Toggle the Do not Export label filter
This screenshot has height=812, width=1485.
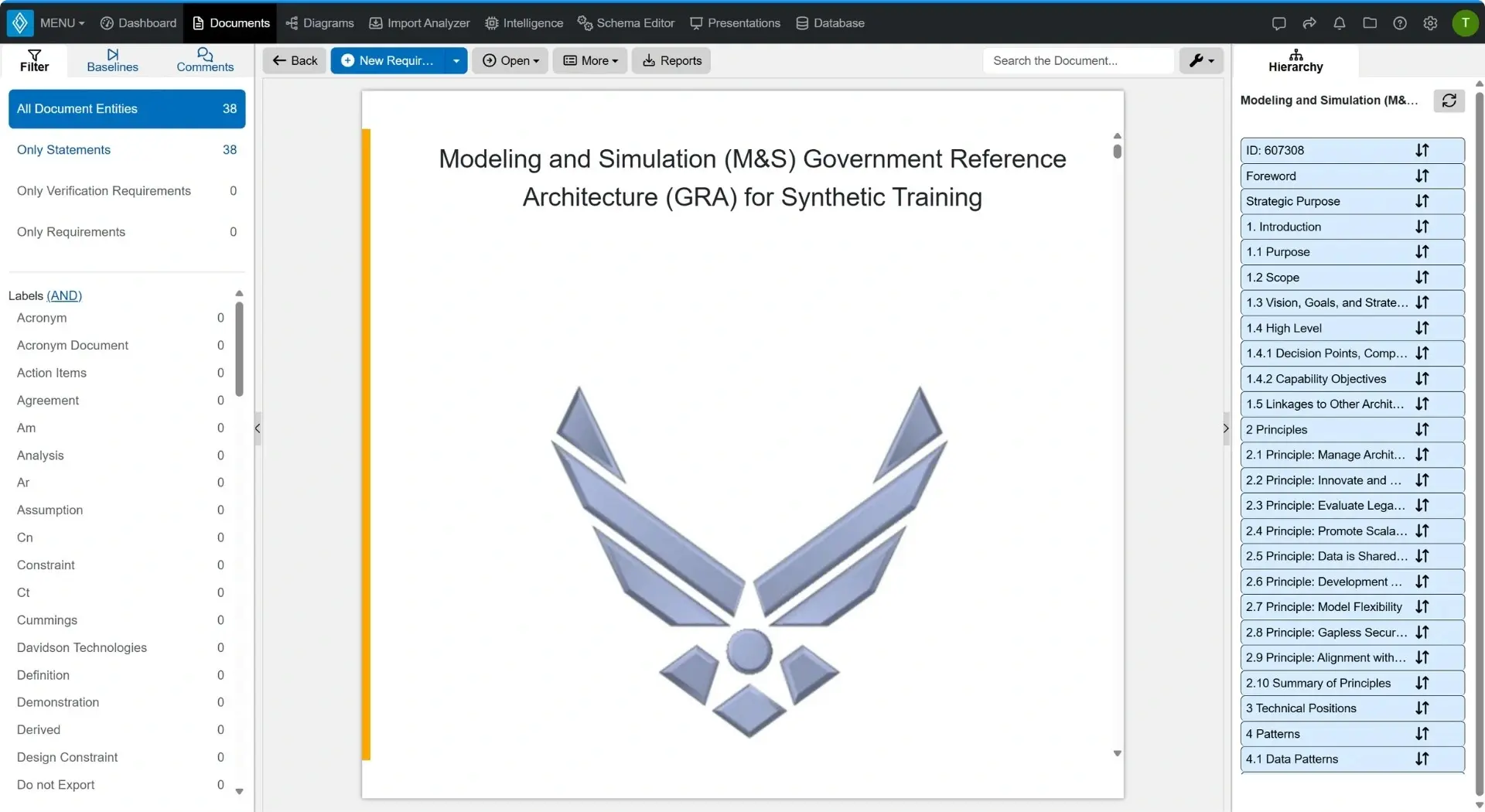click(x=120, y=785)
